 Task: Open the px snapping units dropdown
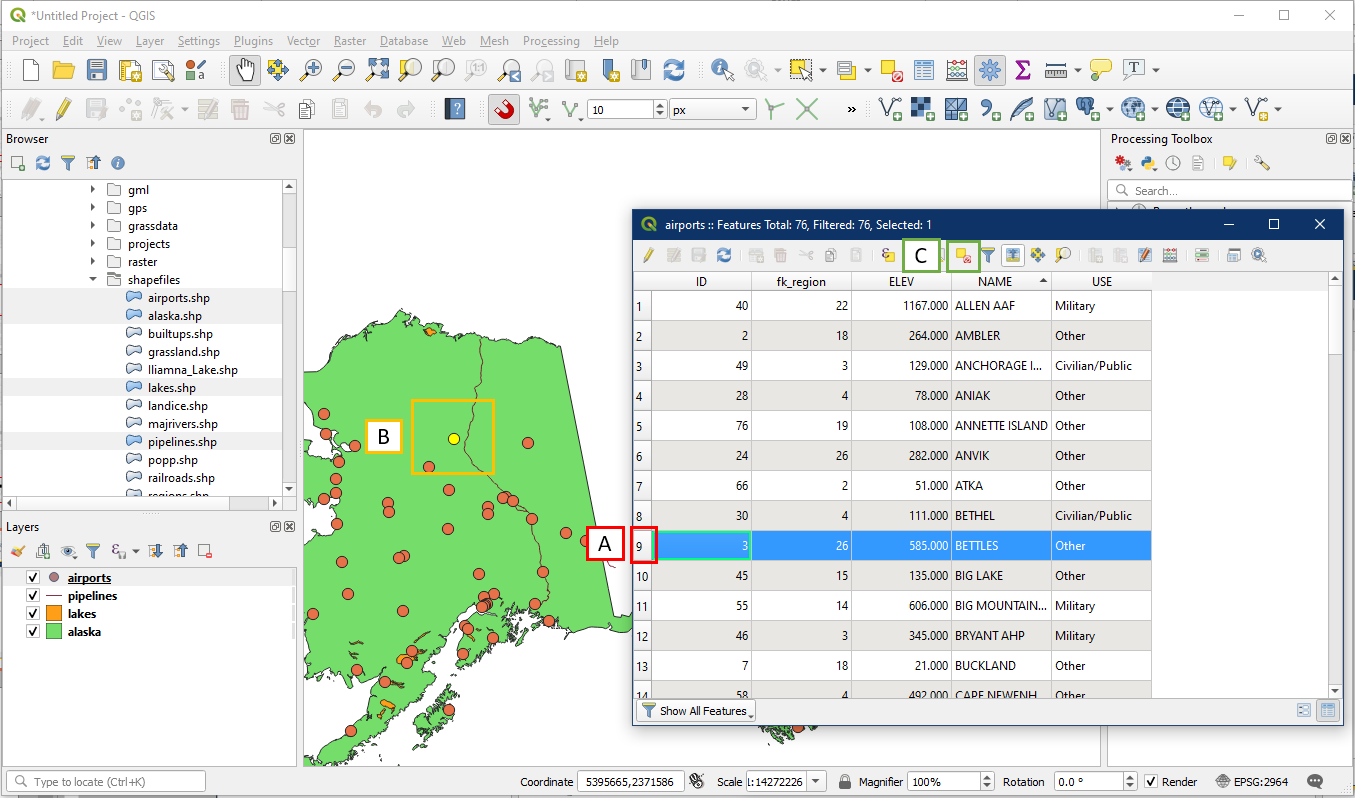point(713,109)
